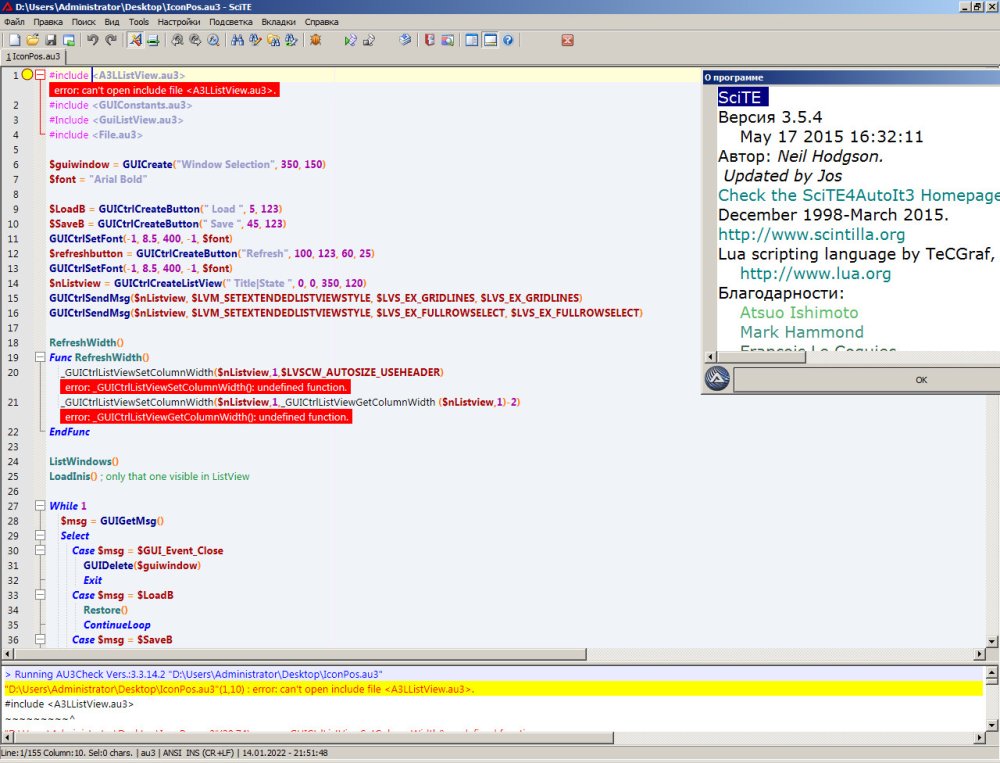Click the green save-as icon next to the floppy
The image size is (1000, 763).
(69, 40)
